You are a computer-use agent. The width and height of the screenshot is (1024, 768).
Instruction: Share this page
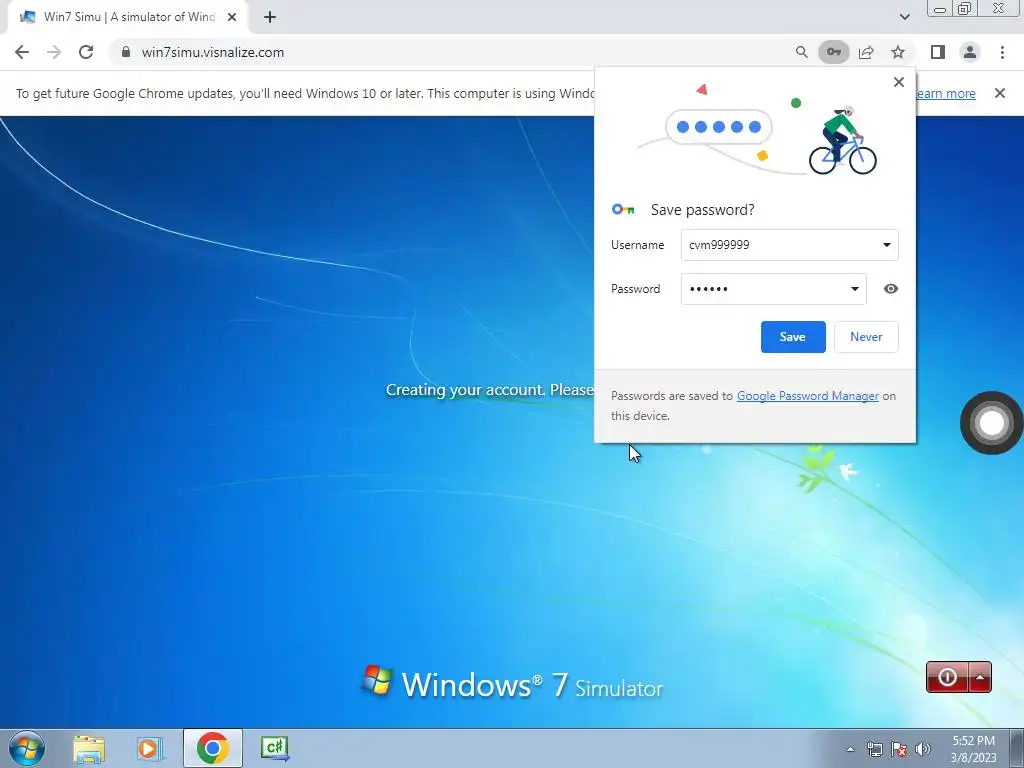866,52
